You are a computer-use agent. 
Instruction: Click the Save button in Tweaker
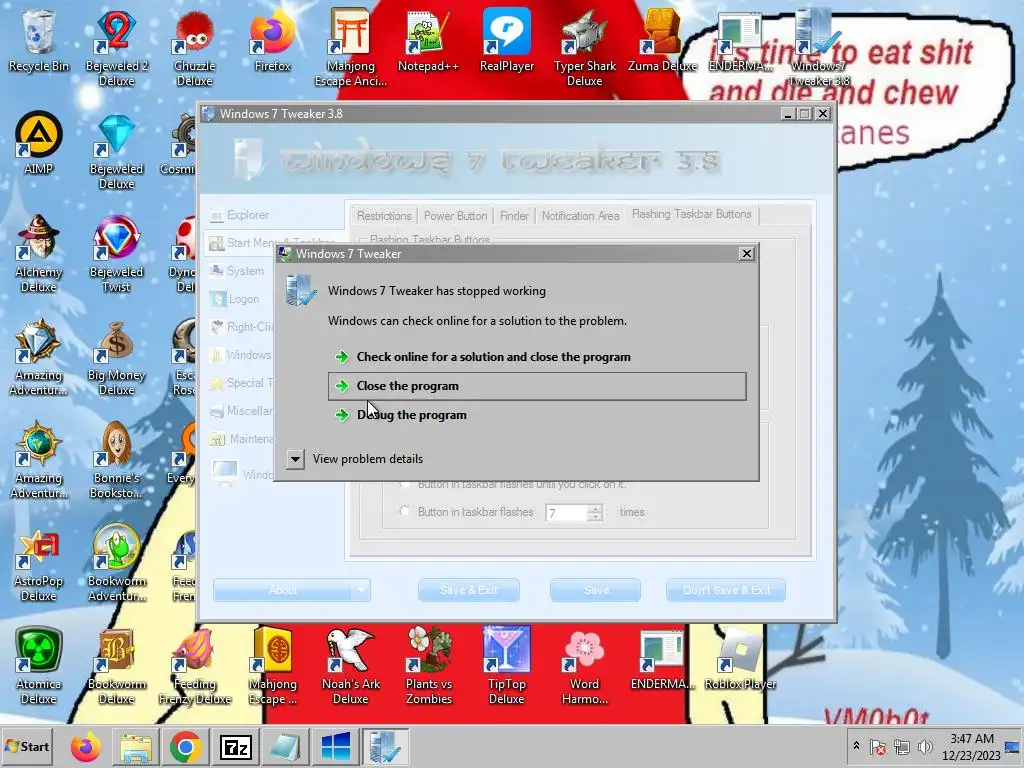coord(596,590)
